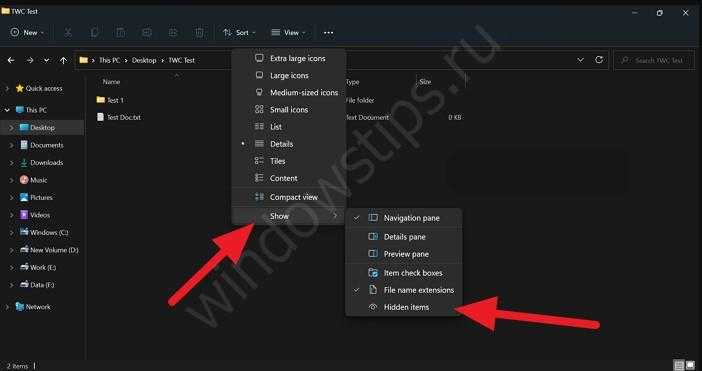Expand Quick access tree node
The image size is (702, 371).
click(7, 89)
